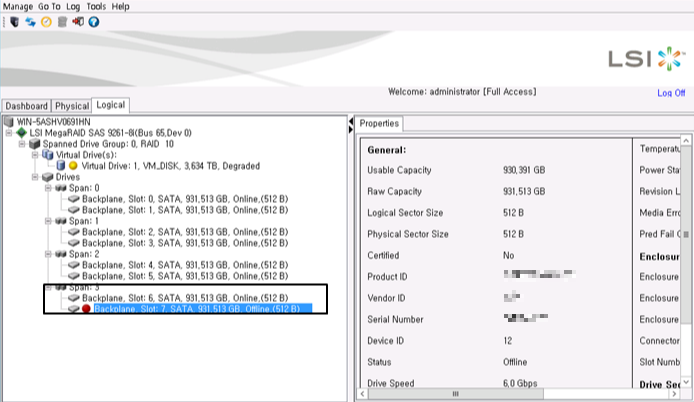Click the red offline status indicator on Slot 7
Image resolution: width=694 pixels, height=402 pixels.
coord(86,309)
